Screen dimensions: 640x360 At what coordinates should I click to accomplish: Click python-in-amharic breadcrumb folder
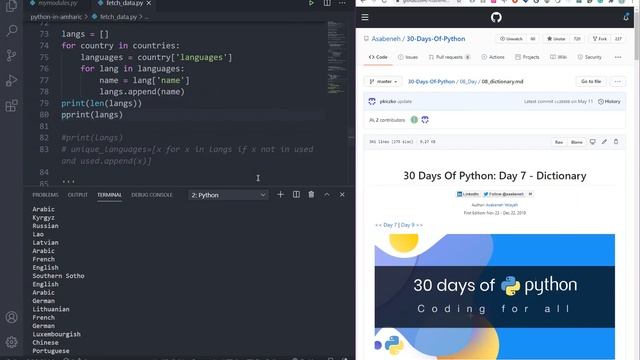(56, 17)
